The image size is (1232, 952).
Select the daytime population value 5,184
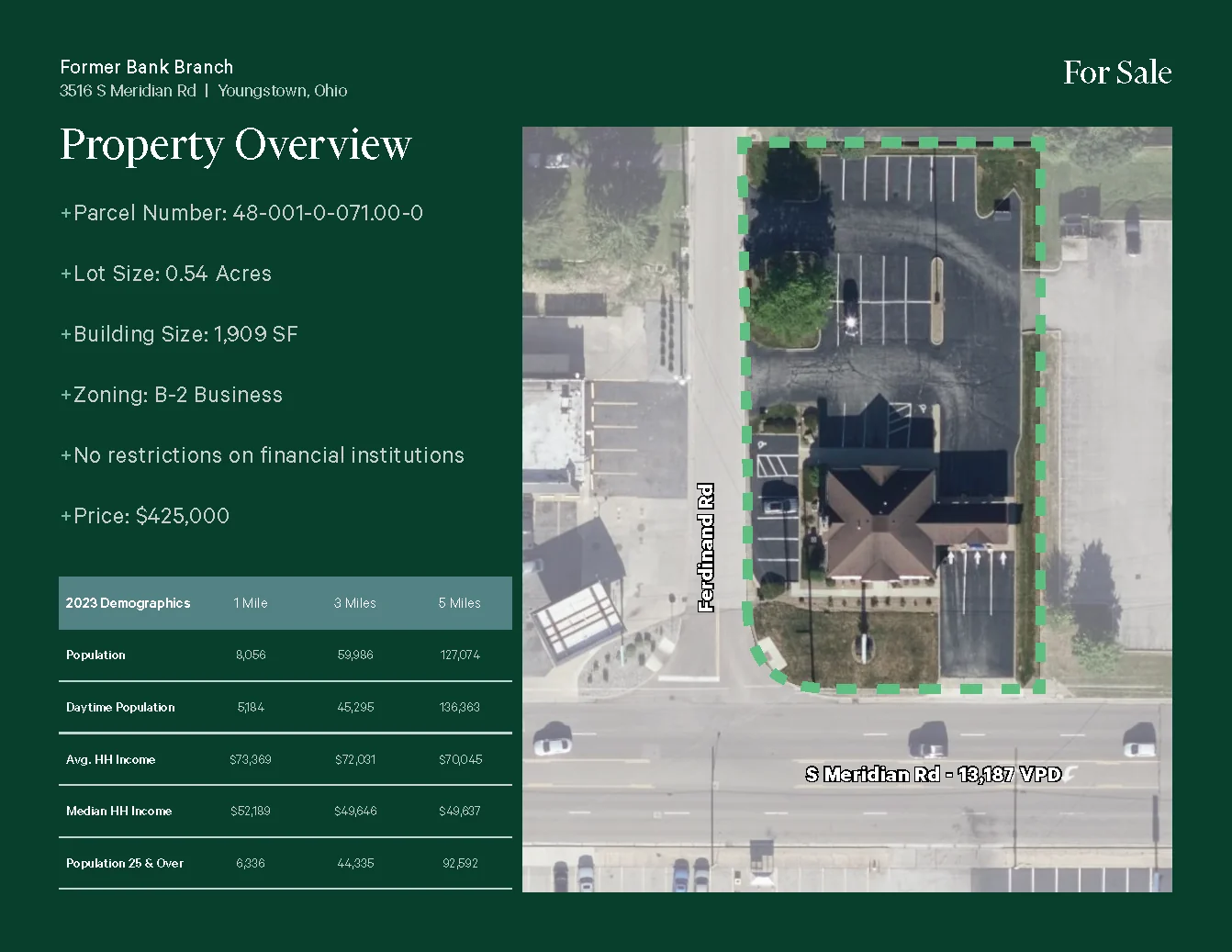[251, 708]
